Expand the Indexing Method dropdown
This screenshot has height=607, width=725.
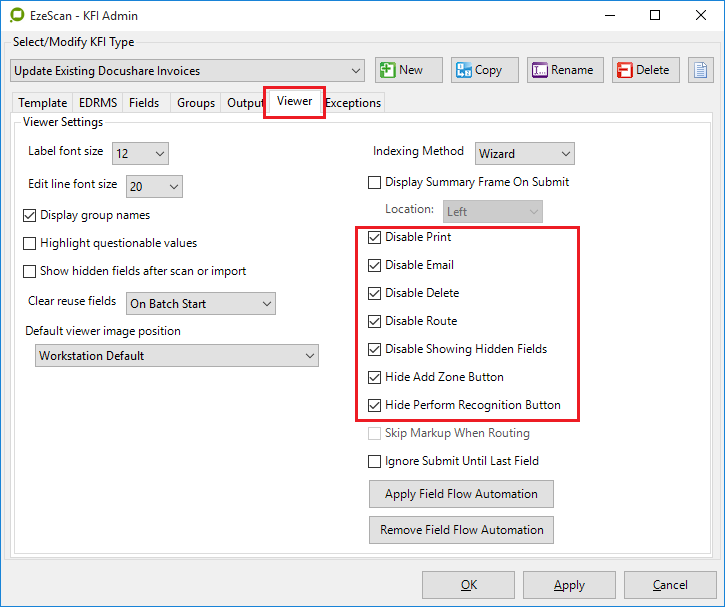pos(524,154)
